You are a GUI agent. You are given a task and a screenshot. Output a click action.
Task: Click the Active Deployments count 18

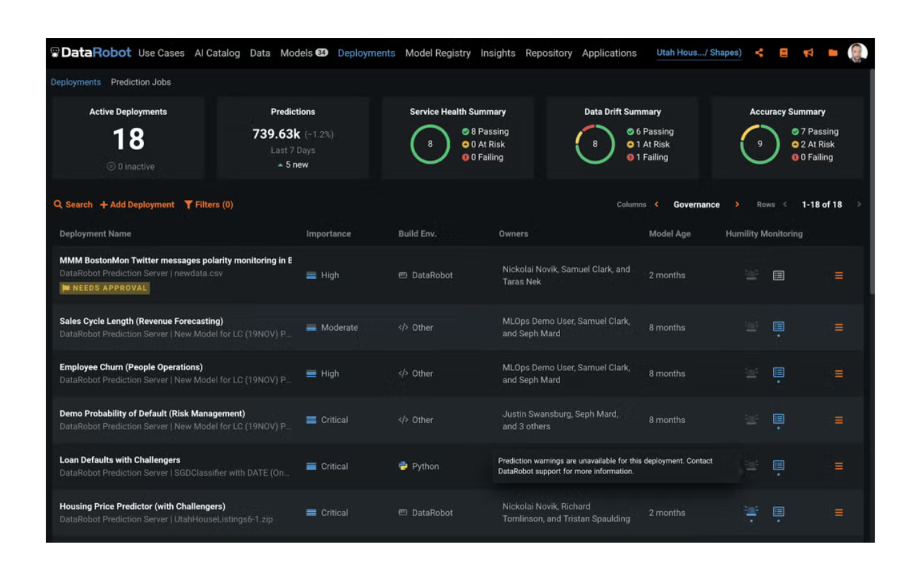(128, 139)
